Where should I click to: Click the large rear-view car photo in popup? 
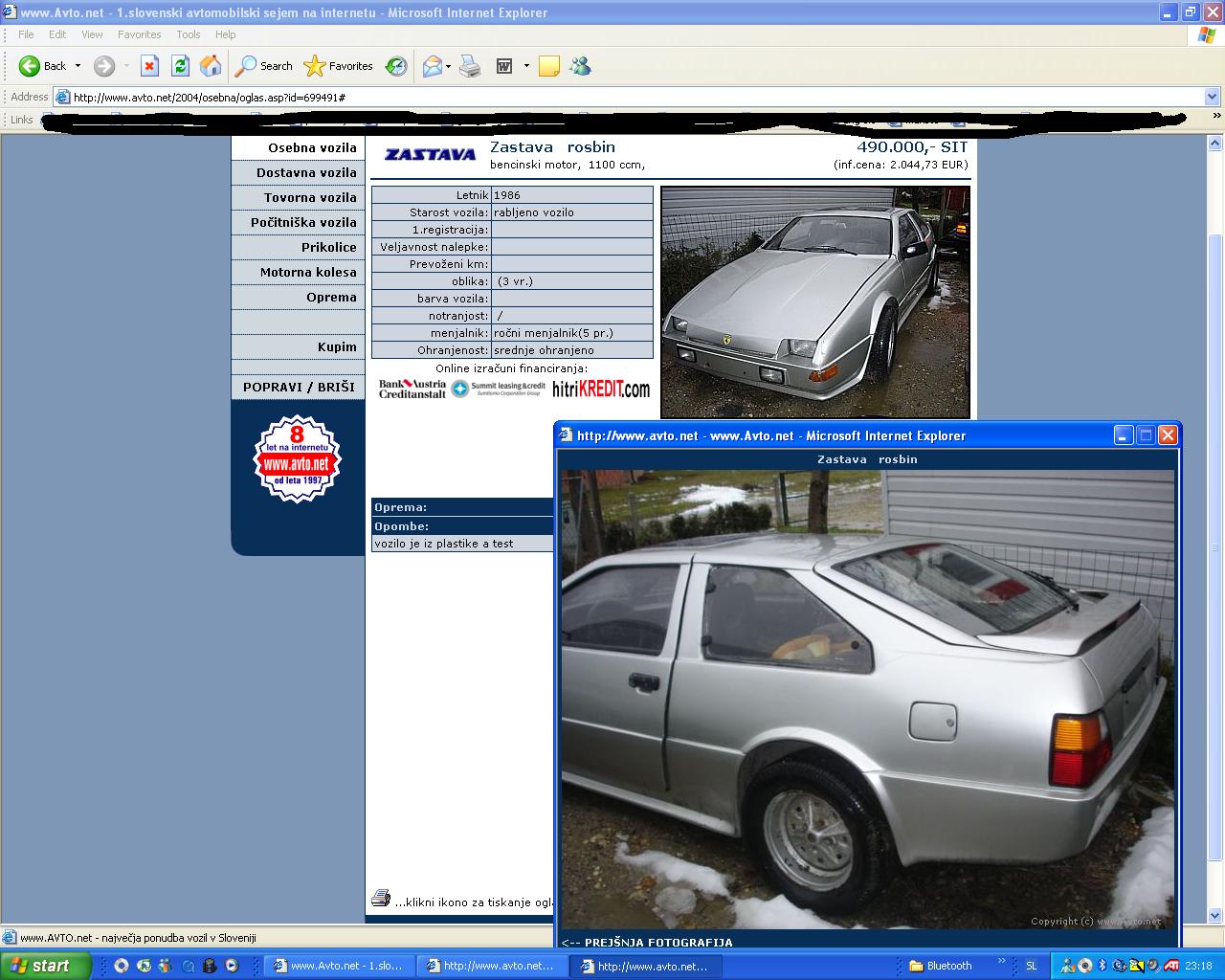point(867,700)
